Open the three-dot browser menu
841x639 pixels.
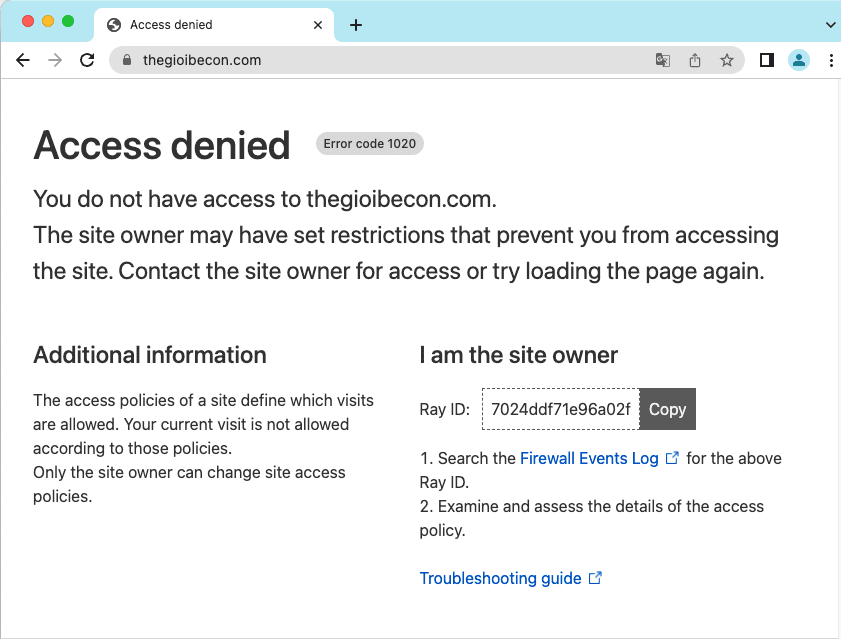831,60
